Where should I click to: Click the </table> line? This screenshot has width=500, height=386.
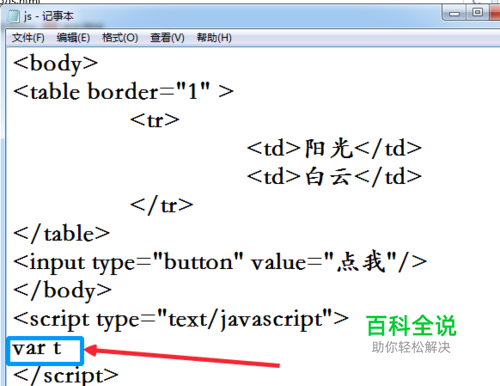62,233
